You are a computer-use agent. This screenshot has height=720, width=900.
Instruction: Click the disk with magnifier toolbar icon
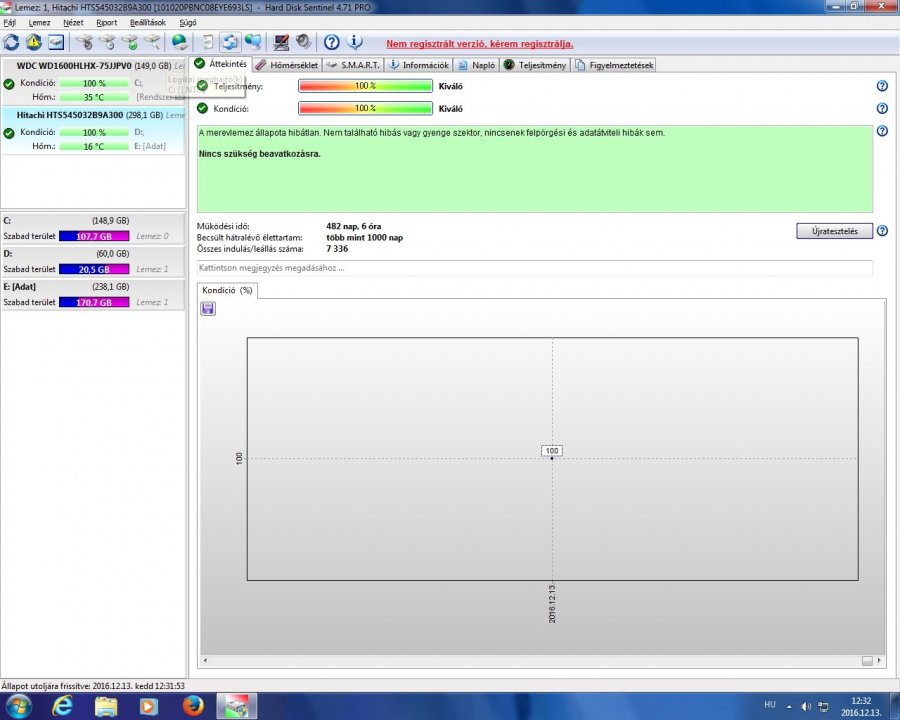click(x=152, y=42)
